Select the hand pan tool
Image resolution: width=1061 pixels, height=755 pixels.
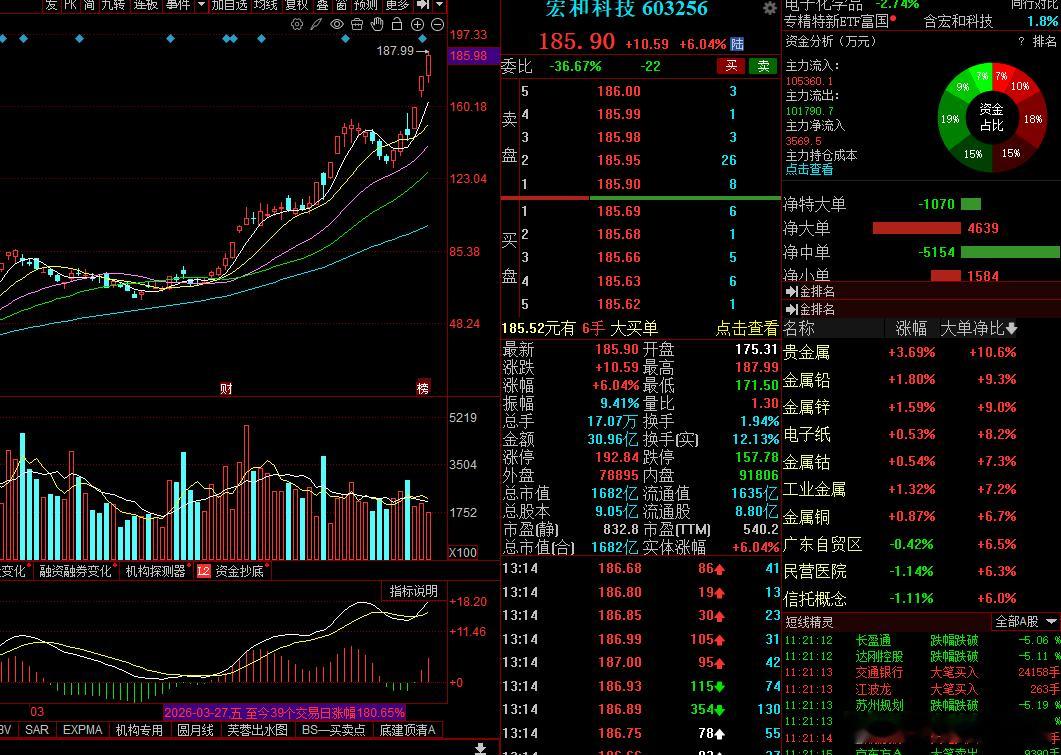(377, 25)
